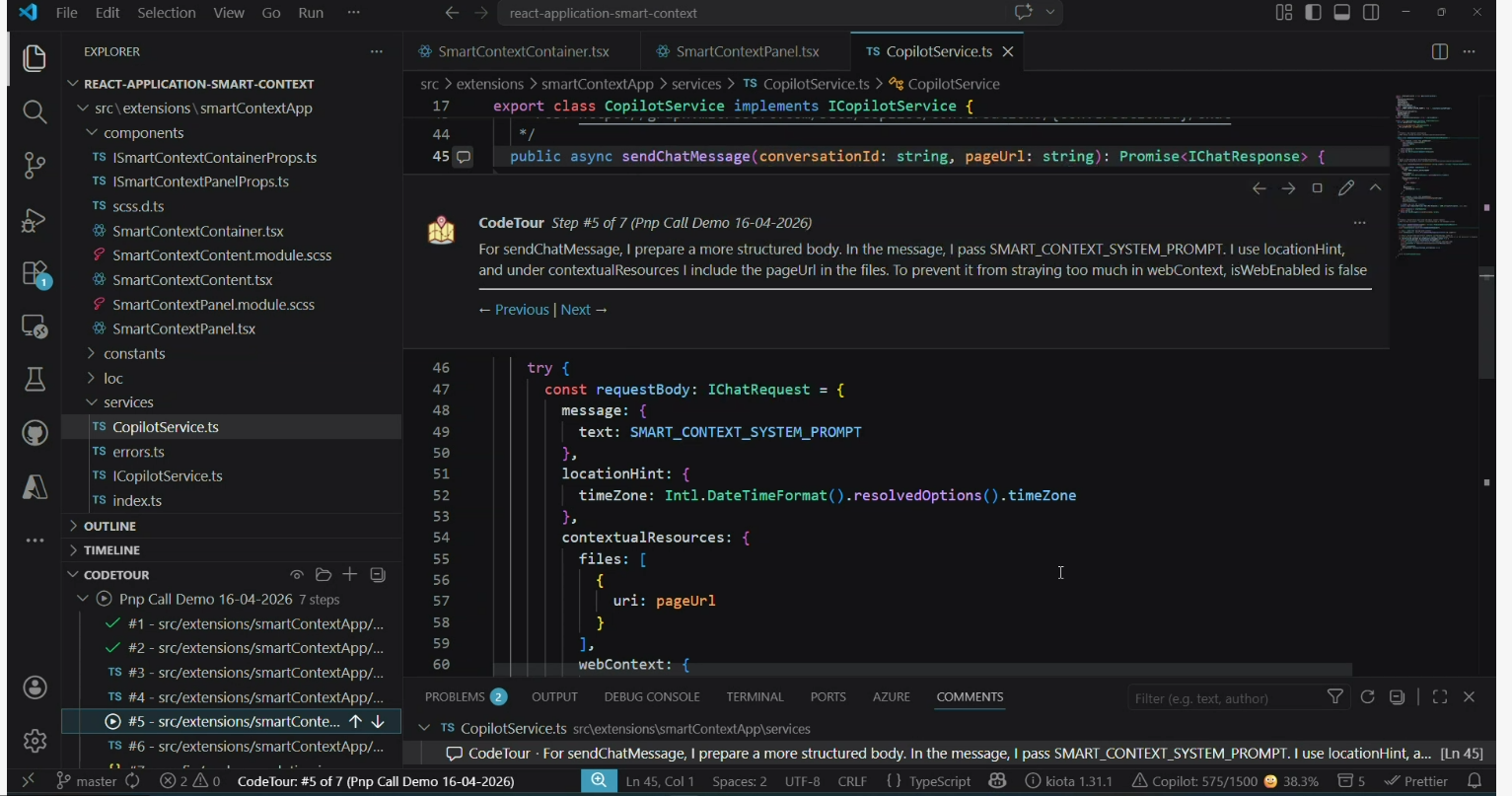Open the Testing flask icon
This screenshot has height=796, width=1512.
pyautogui.click(x=35, y=380)
